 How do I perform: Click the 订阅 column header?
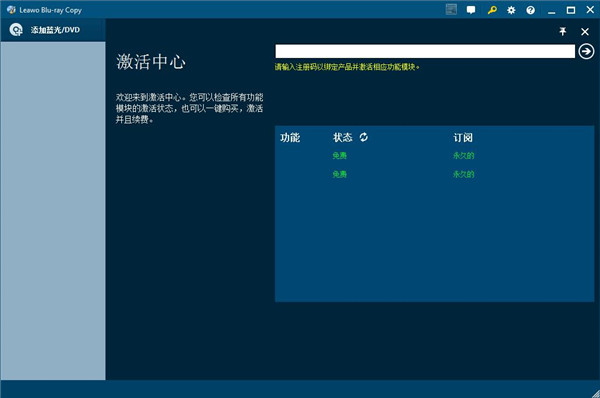(463, 137)
